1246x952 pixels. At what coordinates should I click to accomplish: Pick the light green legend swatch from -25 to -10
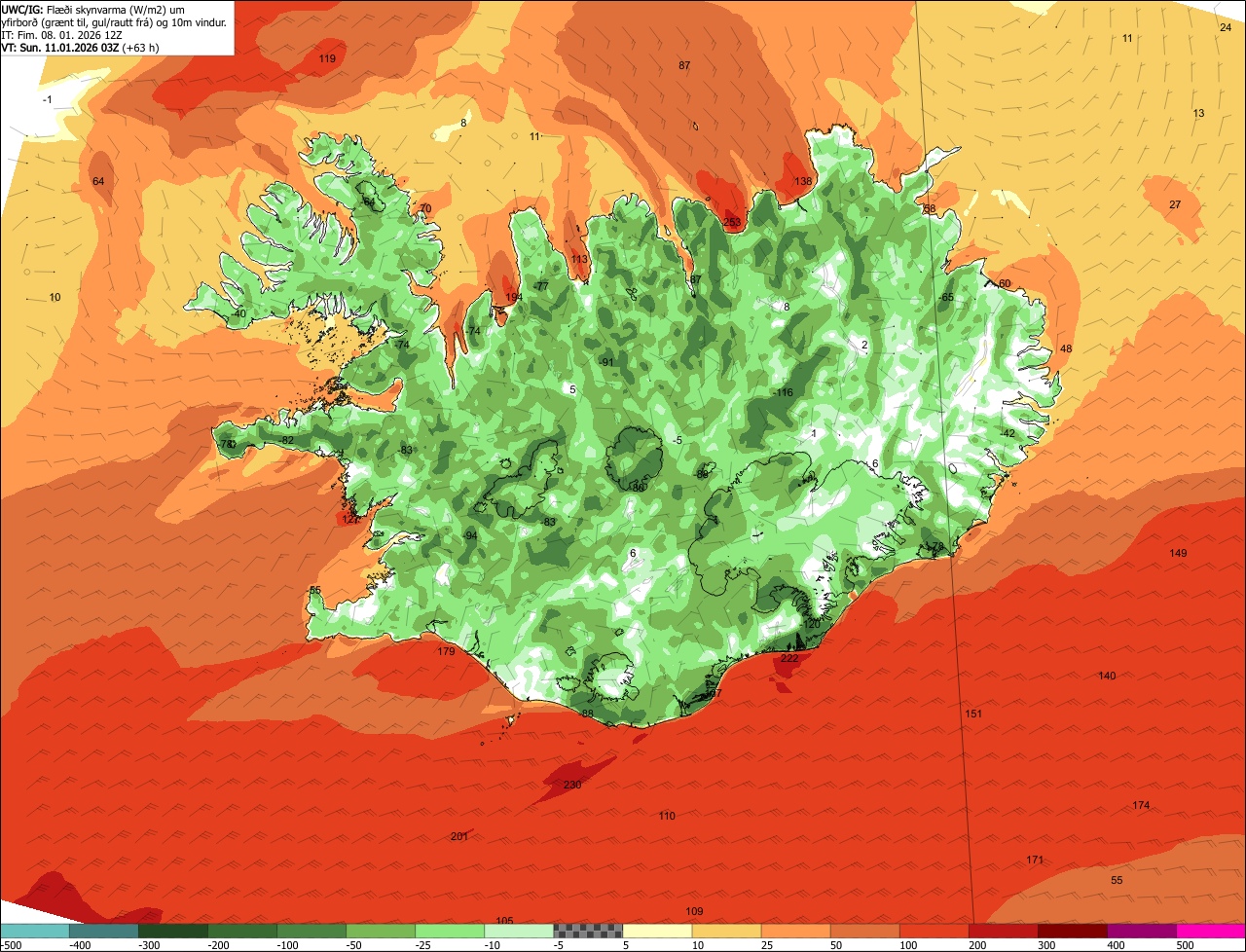coord(450,931)
